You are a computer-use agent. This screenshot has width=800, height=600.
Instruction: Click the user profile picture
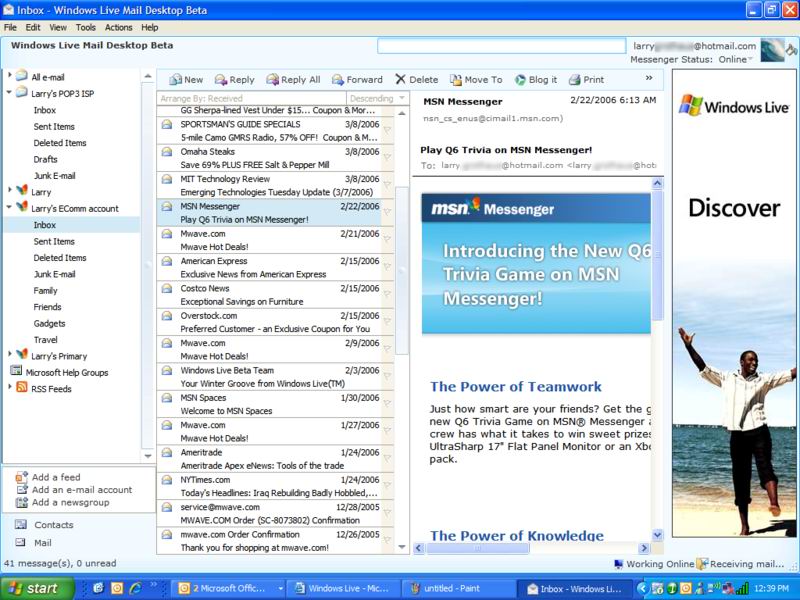click(772, 51)
